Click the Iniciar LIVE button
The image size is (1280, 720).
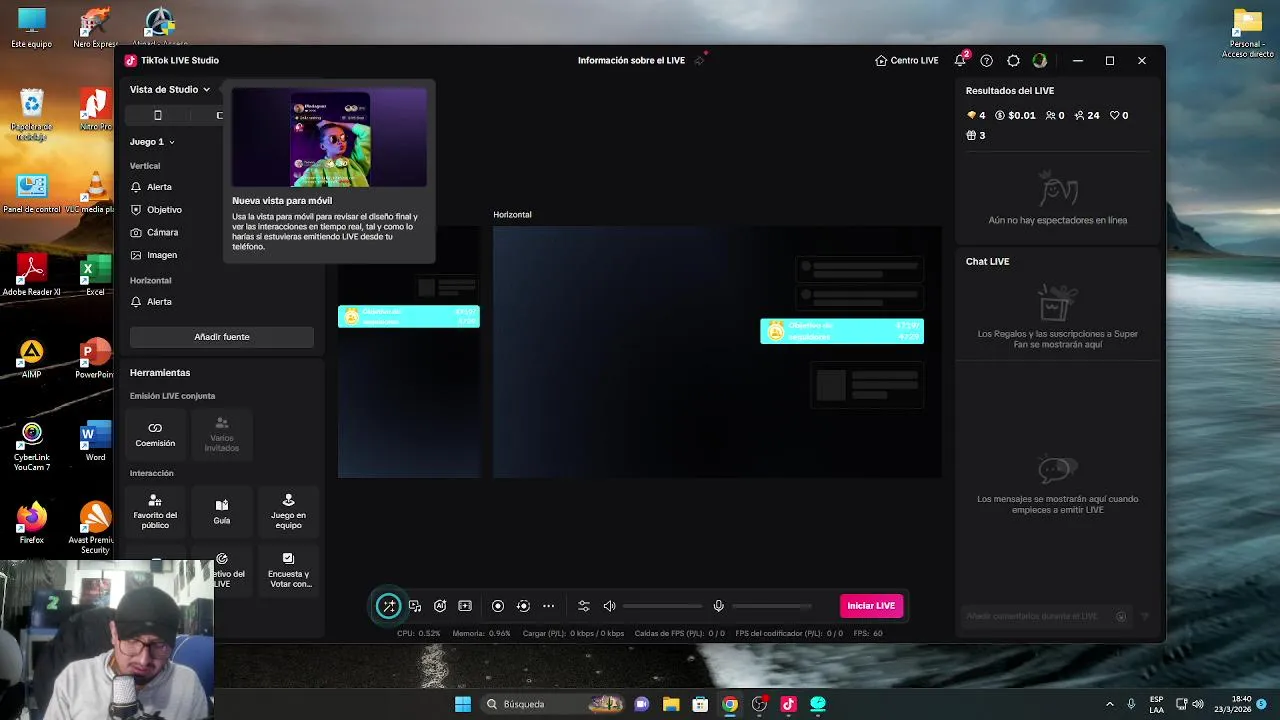[871, 606]
